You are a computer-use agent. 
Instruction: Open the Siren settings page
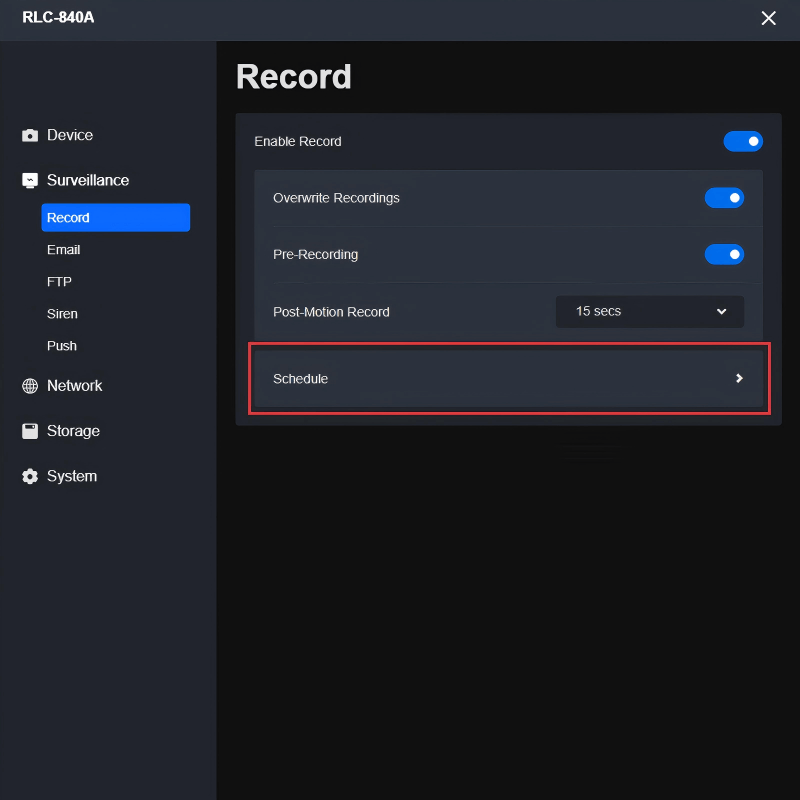point(62,314)
